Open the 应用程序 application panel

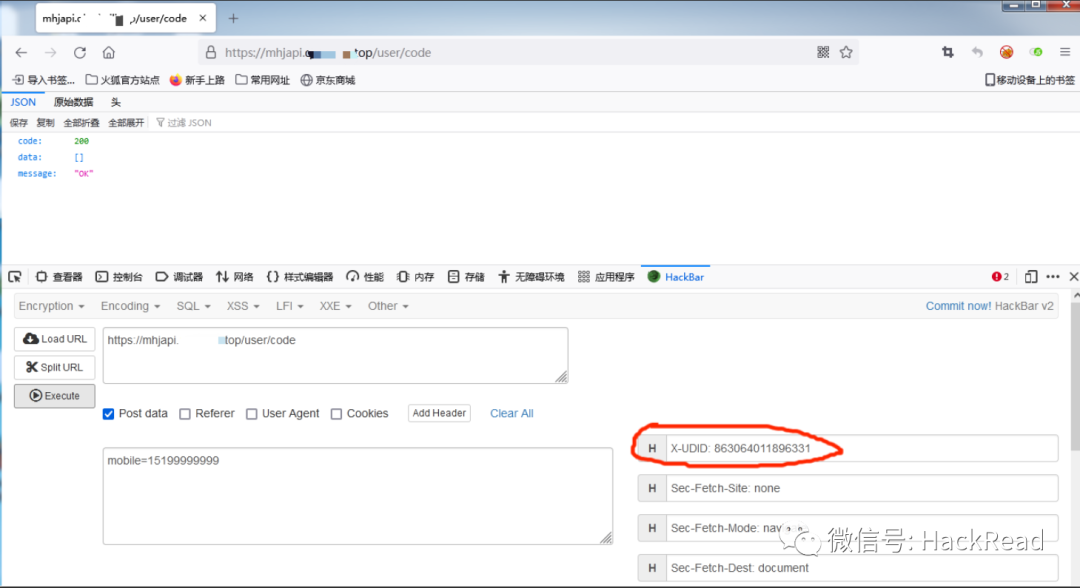[x=606, y=277]
